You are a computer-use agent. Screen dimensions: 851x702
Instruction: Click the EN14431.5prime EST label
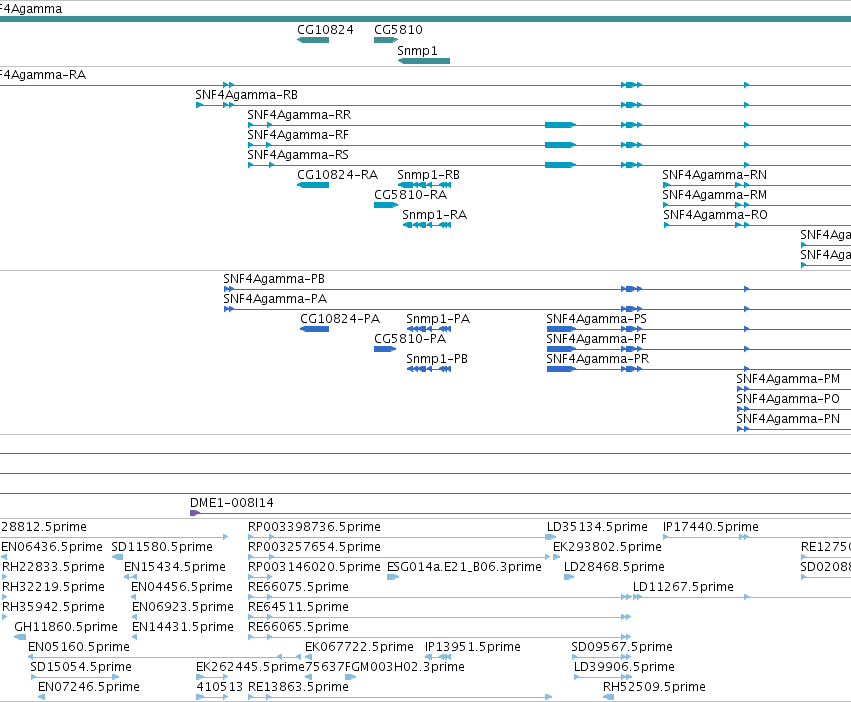[x=183, y=627]
